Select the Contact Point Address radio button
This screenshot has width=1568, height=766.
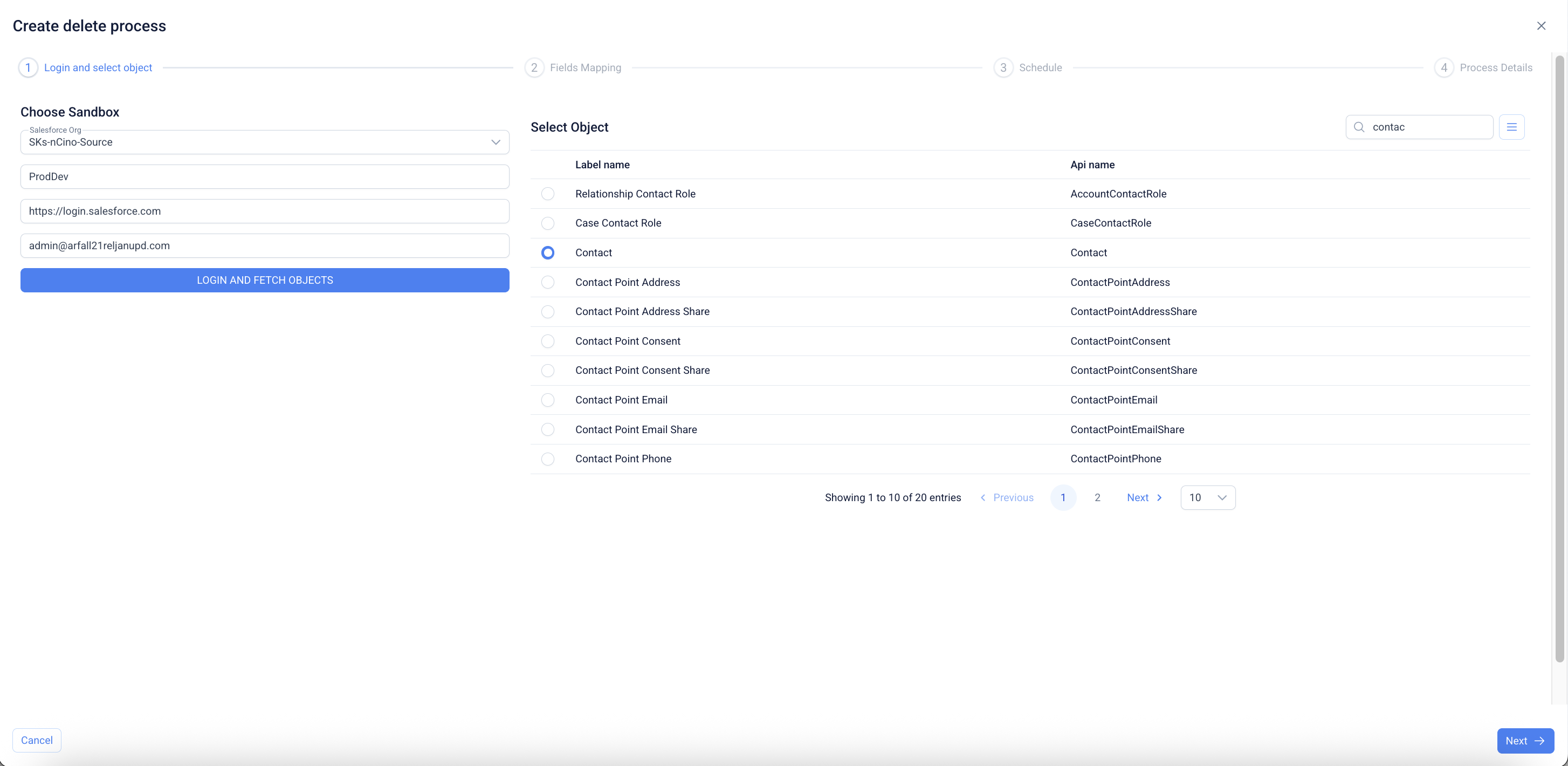pos(548,282)
